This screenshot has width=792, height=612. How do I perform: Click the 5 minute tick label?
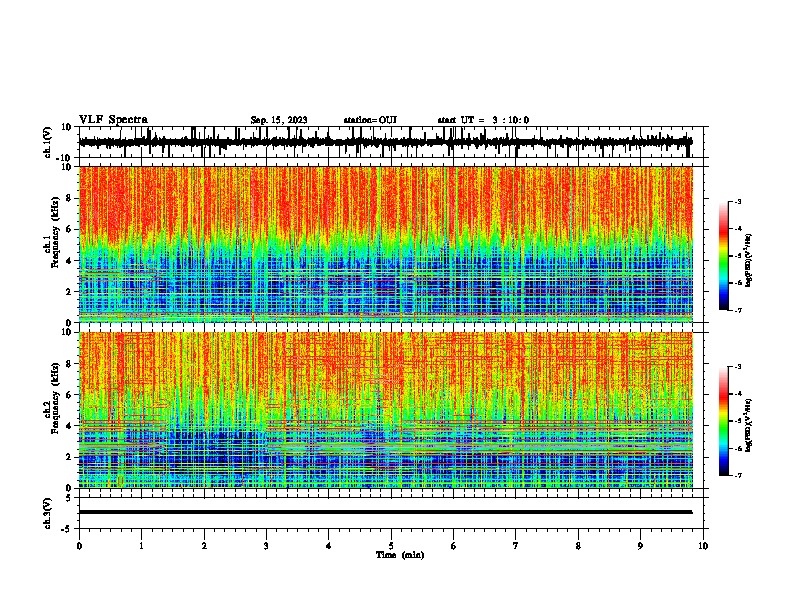(391, 546)
